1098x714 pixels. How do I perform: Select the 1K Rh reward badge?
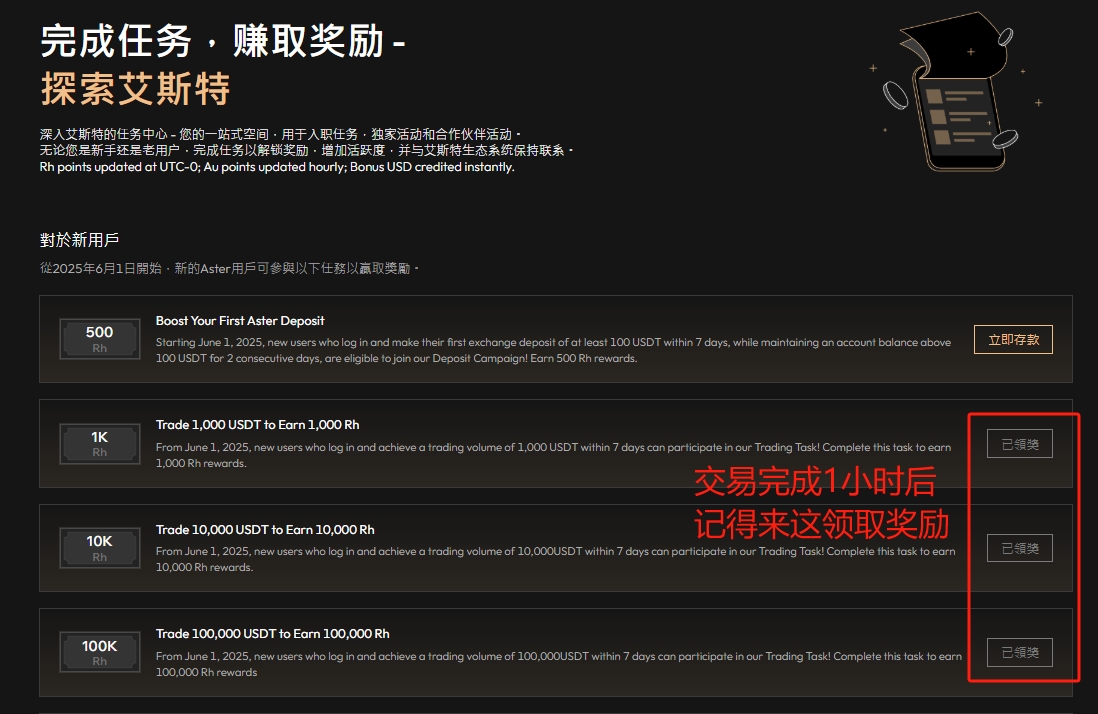(99, 443)
